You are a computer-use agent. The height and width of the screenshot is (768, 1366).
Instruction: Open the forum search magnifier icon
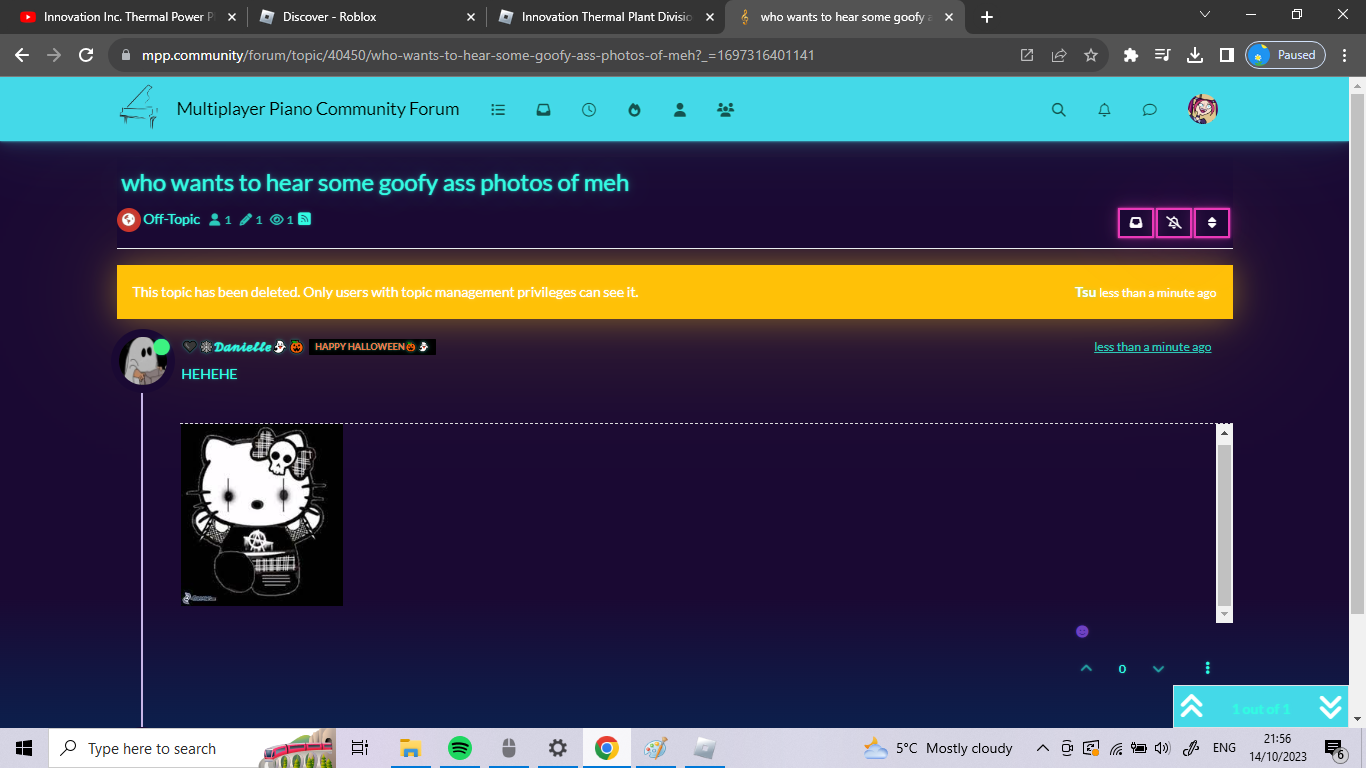(x=1059, y=110)
